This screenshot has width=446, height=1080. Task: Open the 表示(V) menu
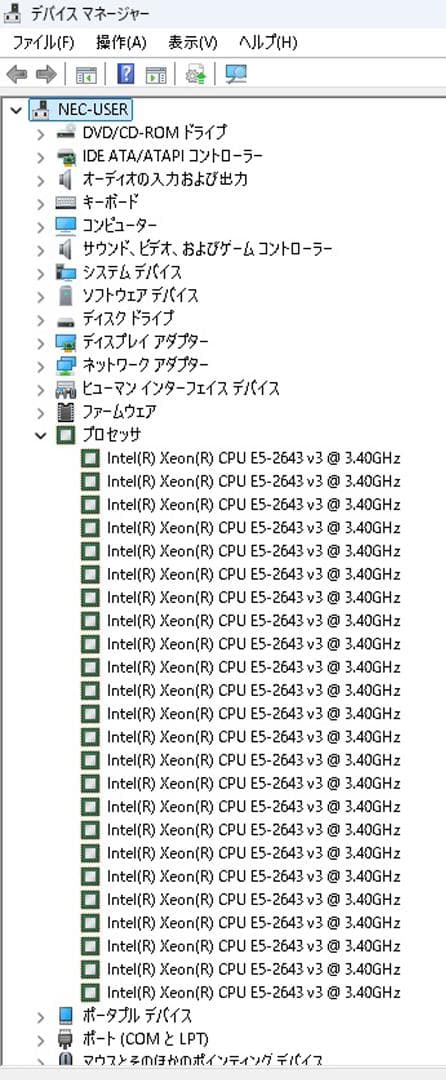pos(193,43)
